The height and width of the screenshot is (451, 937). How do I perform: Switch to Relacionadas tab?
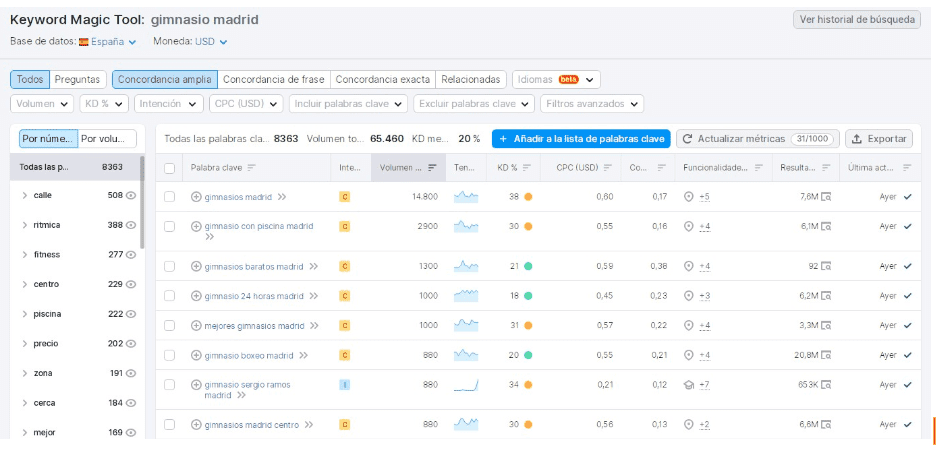[x=471, y=79]
